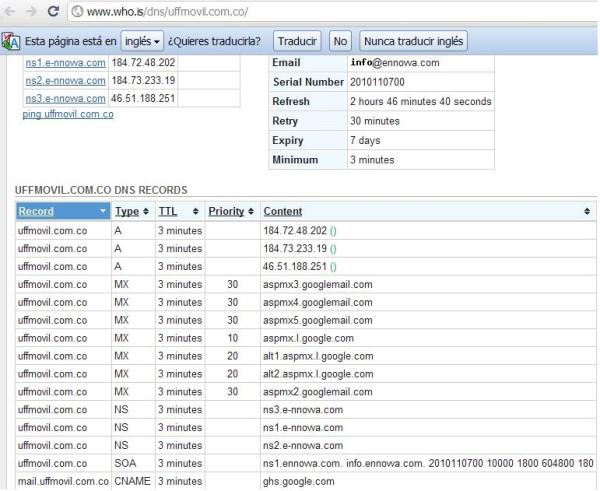Screen dimensions: 600x491
Task: Click Nunca traducir inglés button
Action: (x=413, y=41)
